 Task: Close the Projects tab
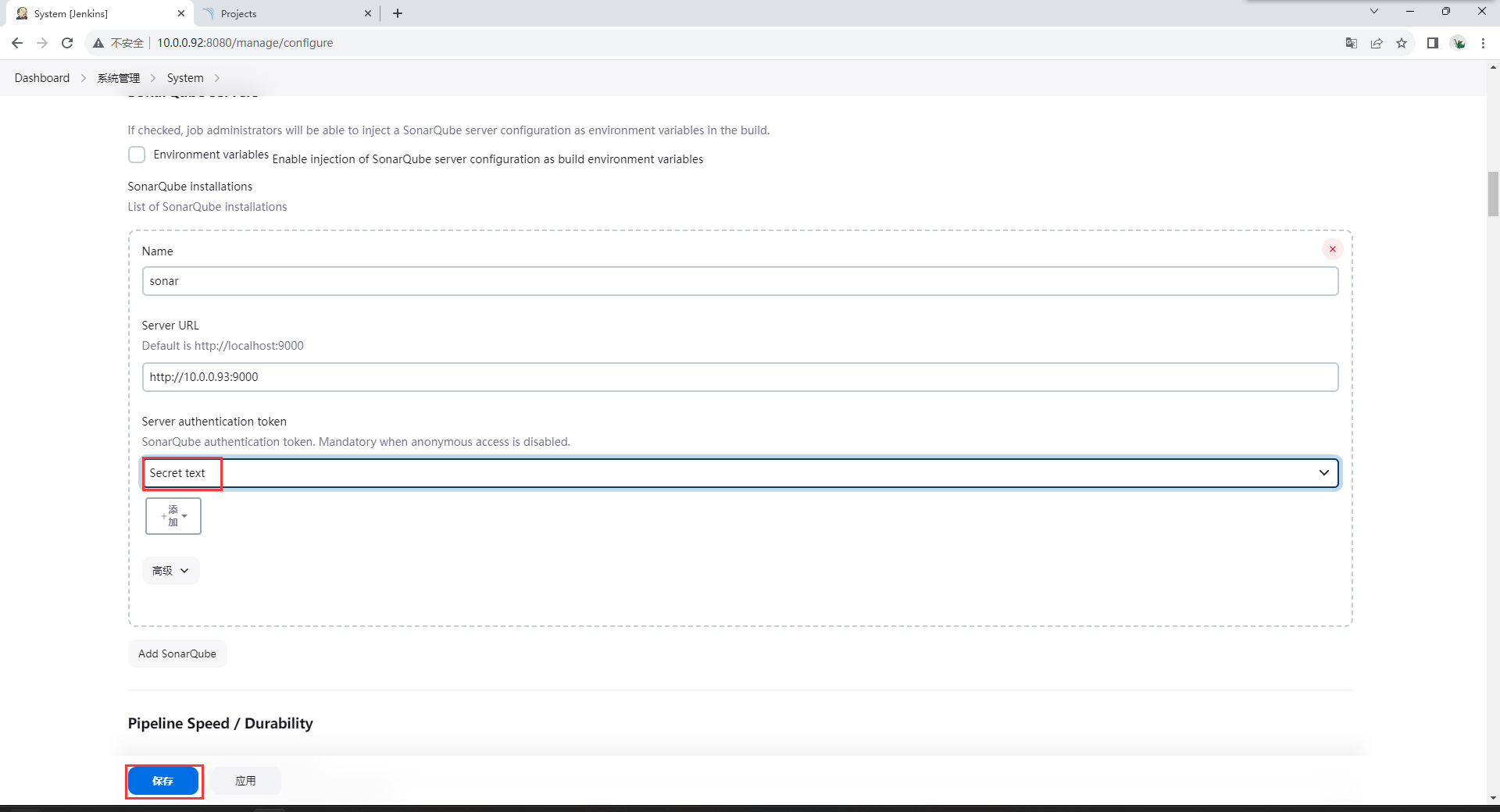368,13
